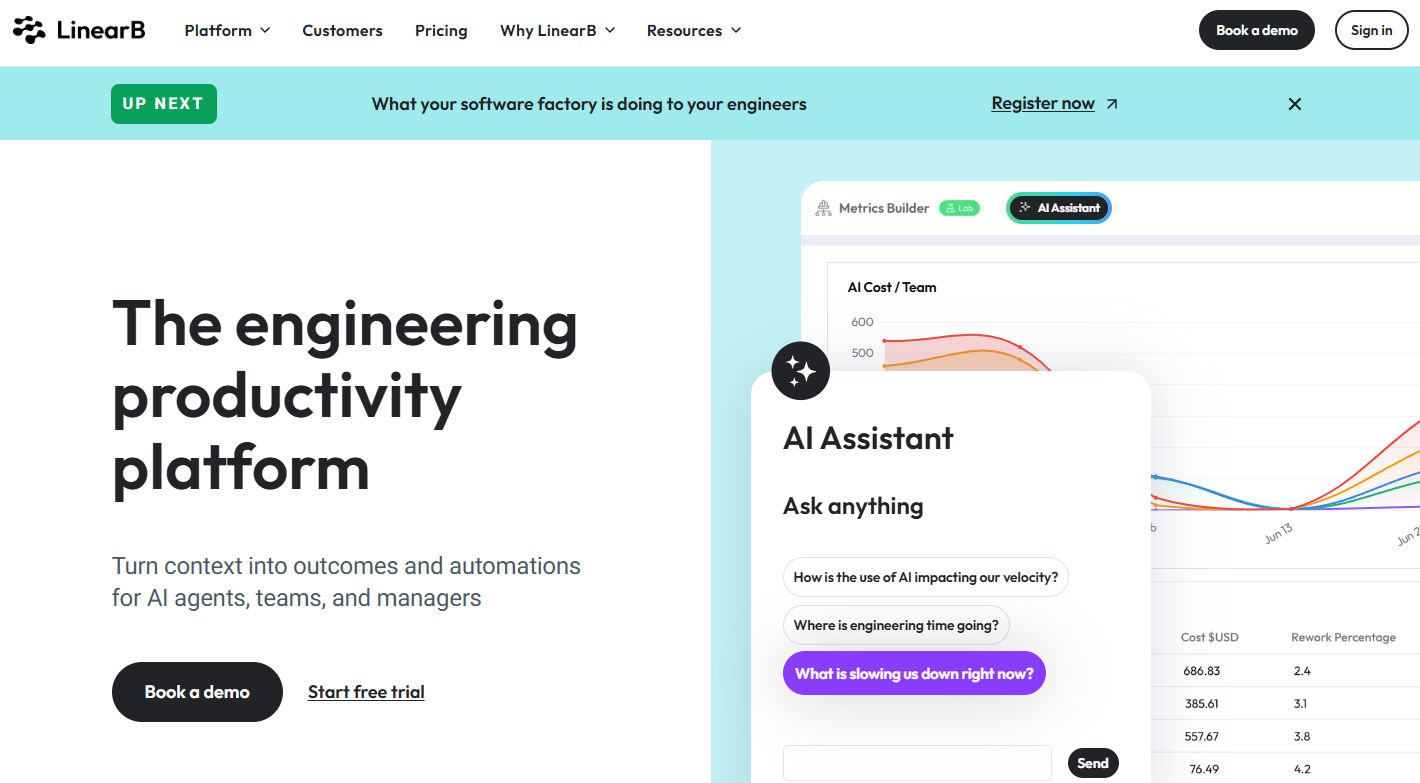Open the Register now link
The height and width of the screenshot is (783, 1420).
coord(1043,103)
